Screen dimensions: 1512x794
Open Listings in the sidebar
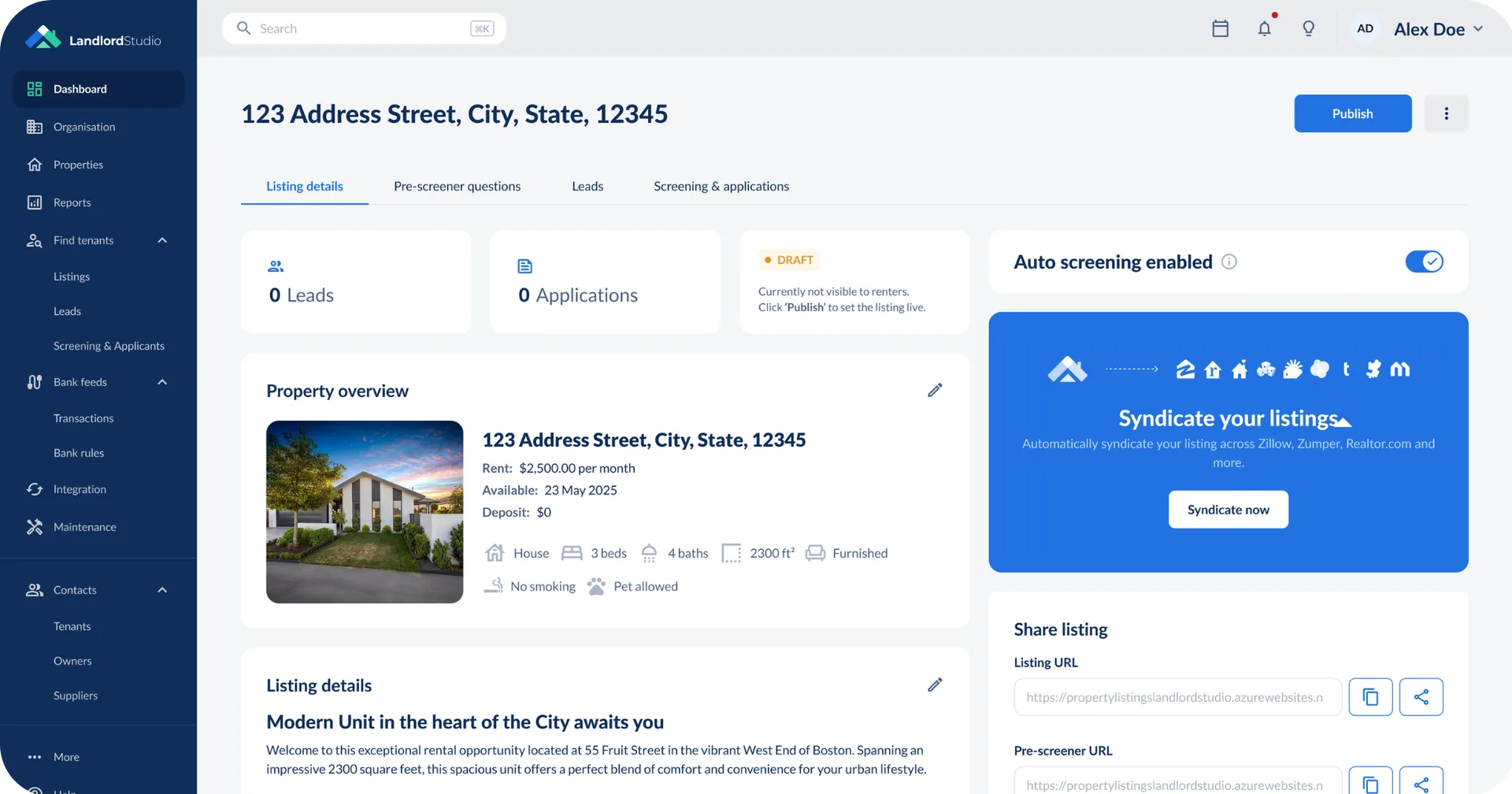(x=72, y=276)
